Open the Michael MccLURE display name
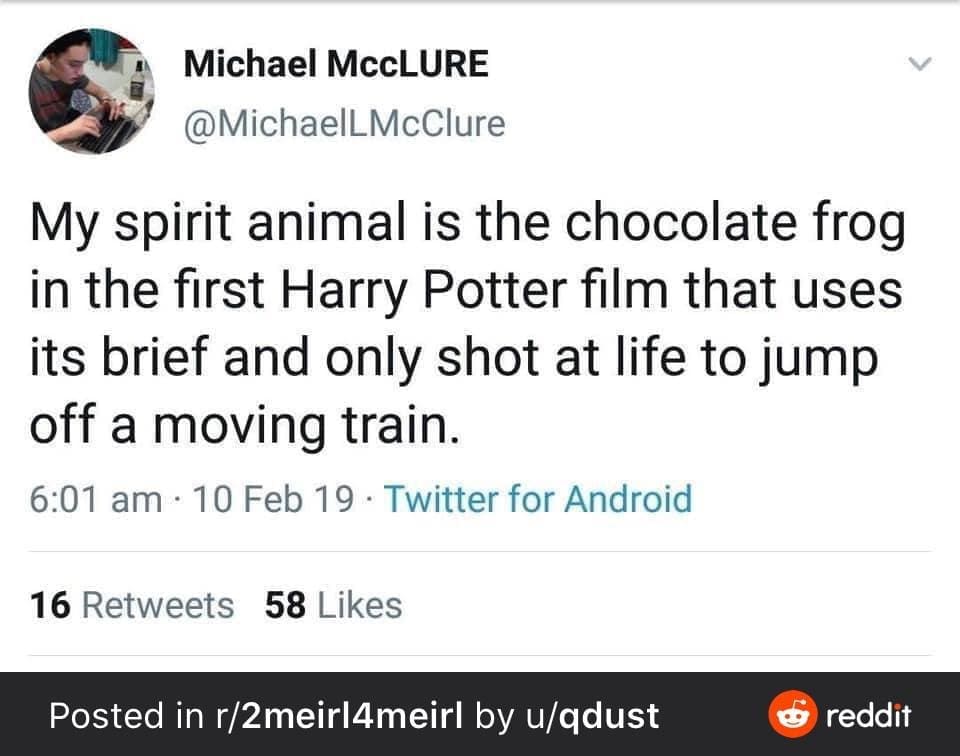Viewport: 960px width, 756px height. coord(336,65)
